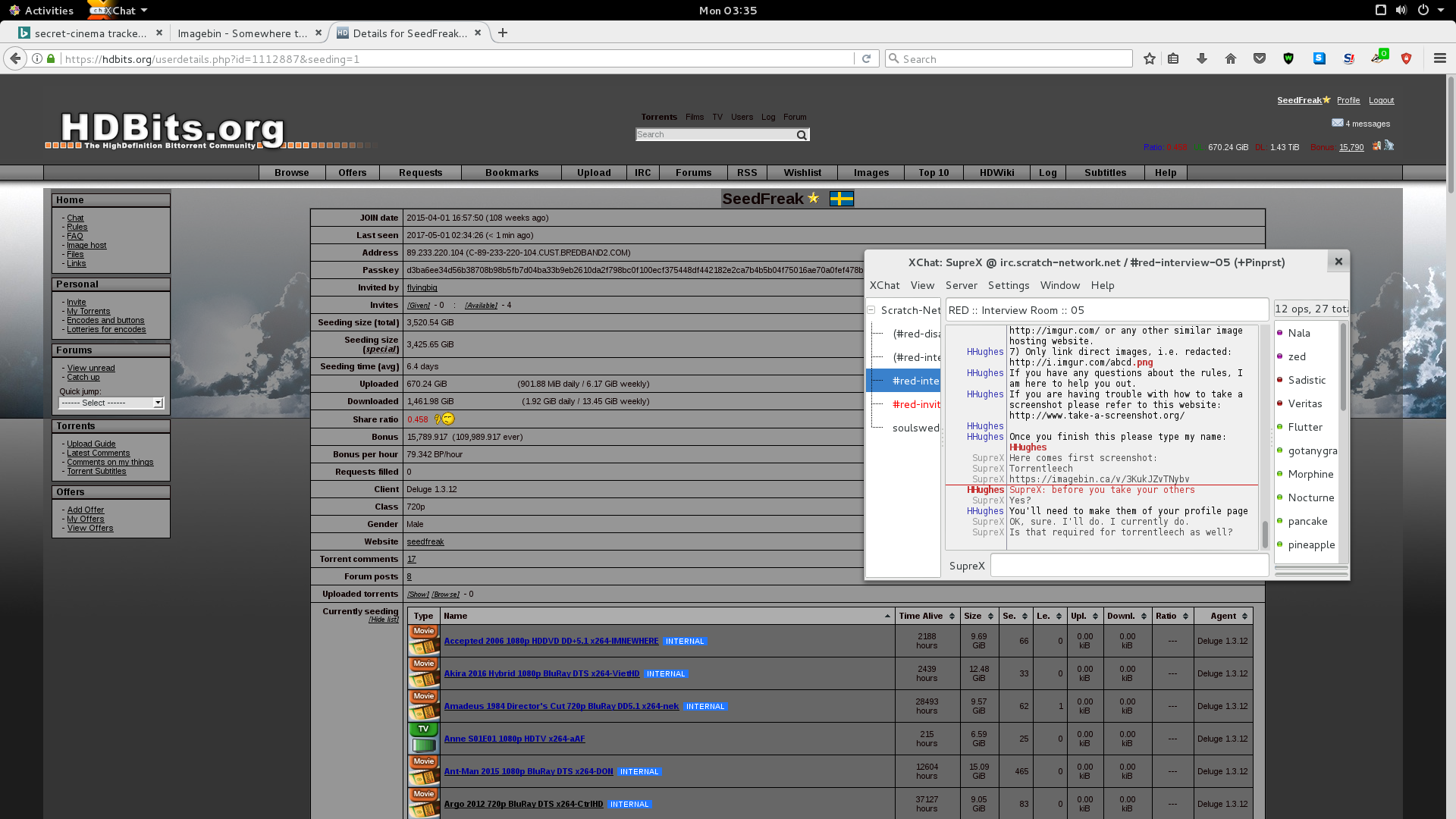This screenshot has width=1456, height=819.
Task: Click the RED Interview Room topic field
Action: tap(1106, 309)
